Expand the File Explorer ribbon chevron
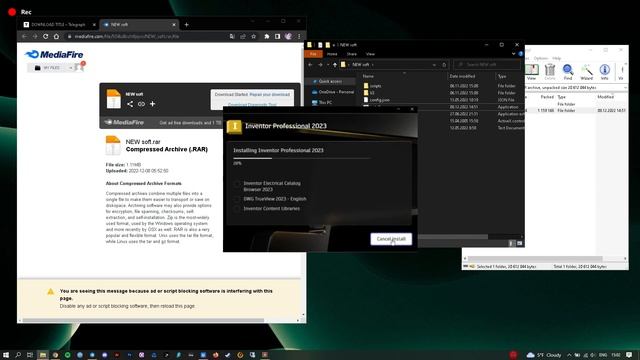Image resolution: width=640 pixels, height=360 pixels. click(x=513, y=54)
